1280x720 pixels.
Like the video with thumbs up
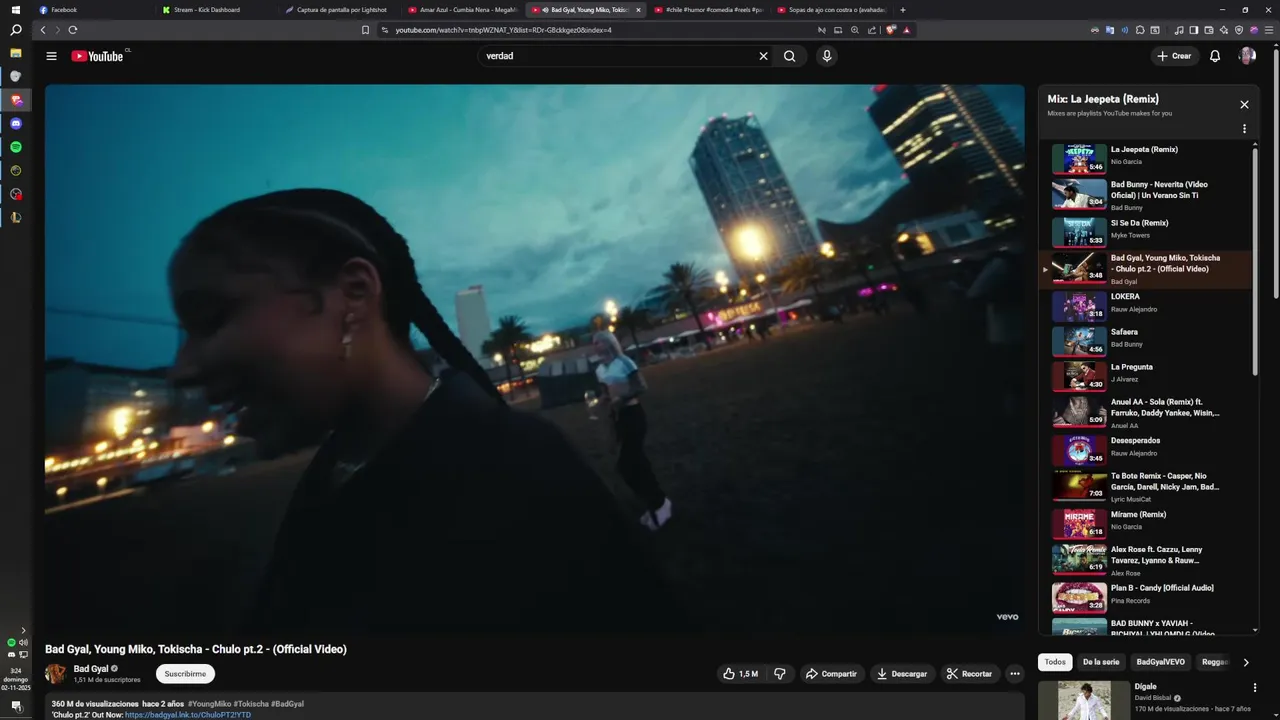tap(740, 674)
